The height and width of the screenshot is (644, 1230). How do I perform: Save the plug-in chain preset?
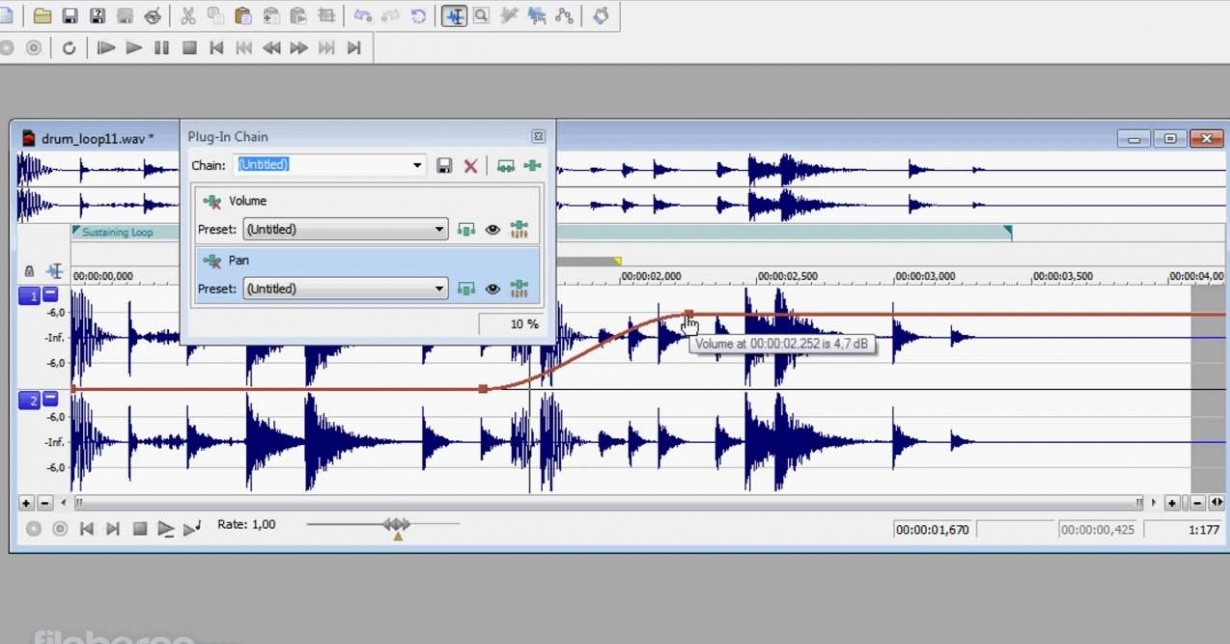pyautogui.click(x=445, y=165)
